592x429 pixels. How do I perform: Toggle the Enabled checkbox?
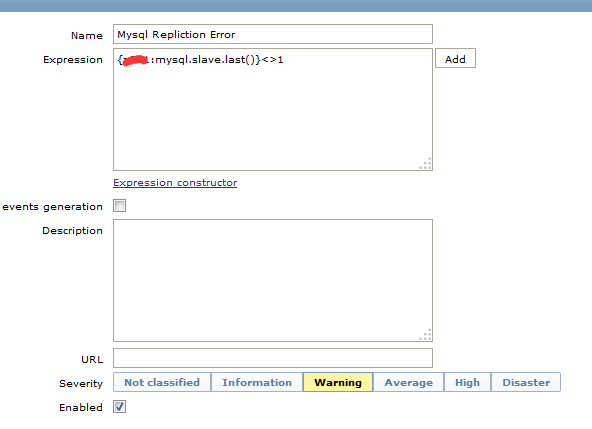(119, 407)
